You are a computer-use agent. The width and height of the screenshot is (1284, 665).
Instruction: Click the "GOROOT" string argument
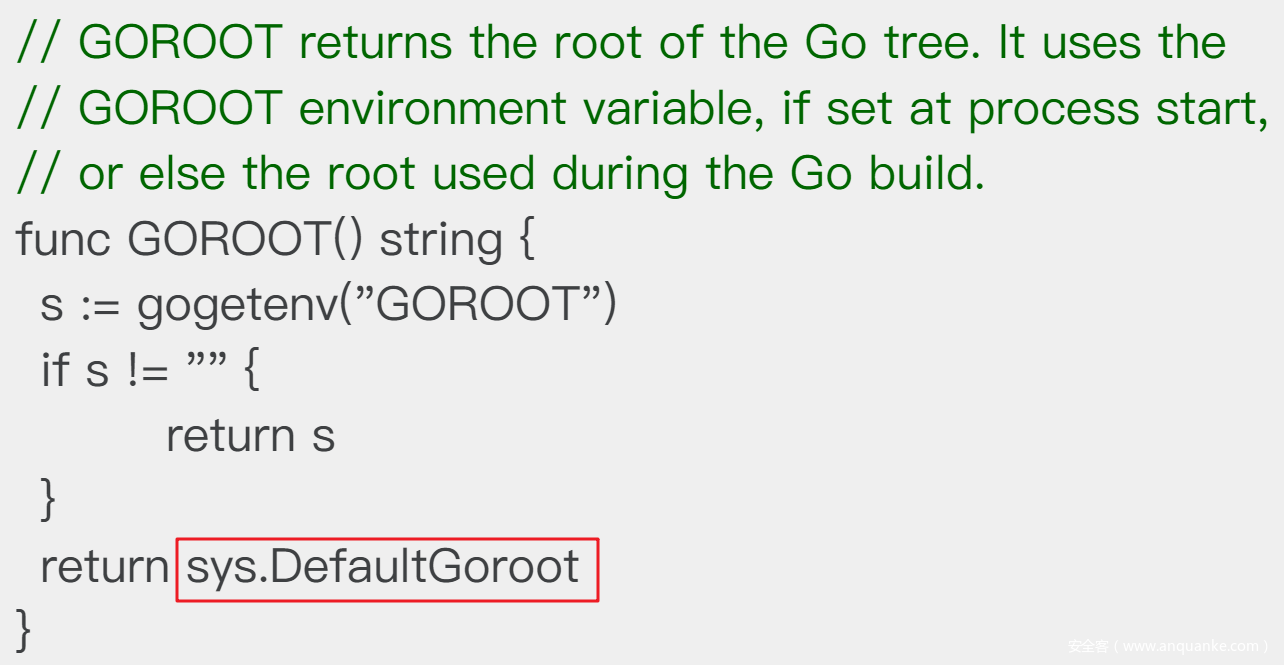click(480, 306)
